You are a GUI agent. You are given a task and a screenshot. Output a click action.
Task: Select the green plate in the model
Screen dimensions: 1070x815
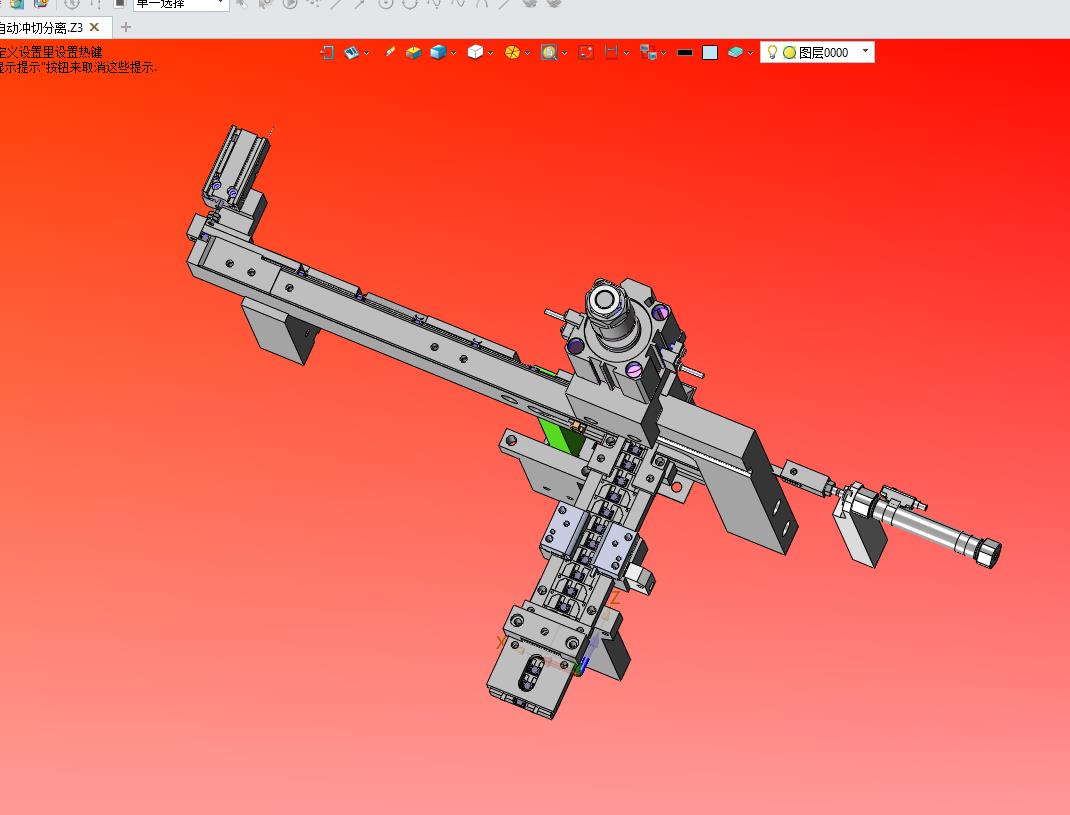560,438
